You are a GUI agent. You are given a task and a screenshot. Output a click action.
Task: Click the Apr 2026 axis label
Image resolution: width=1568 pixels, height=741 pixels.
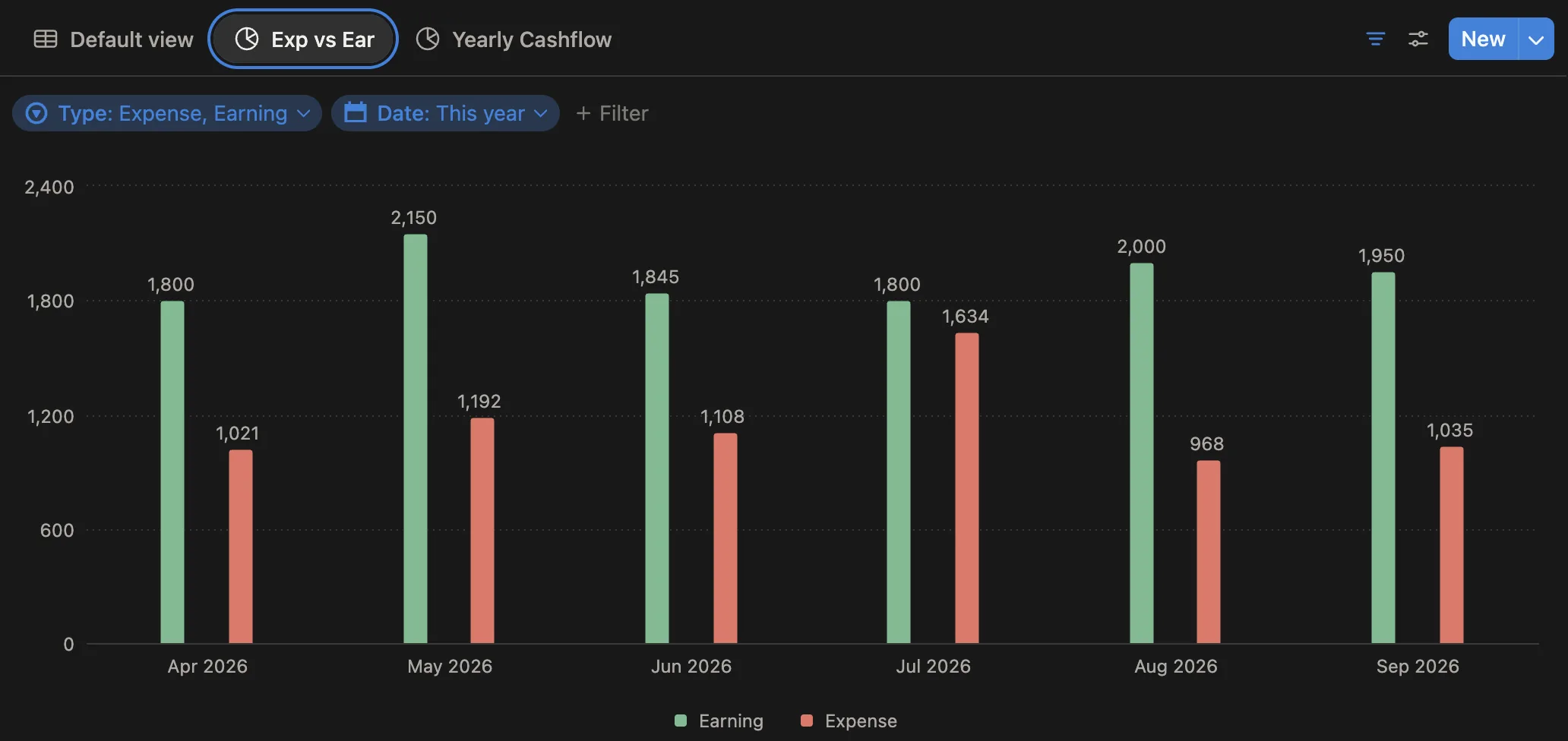207,667
